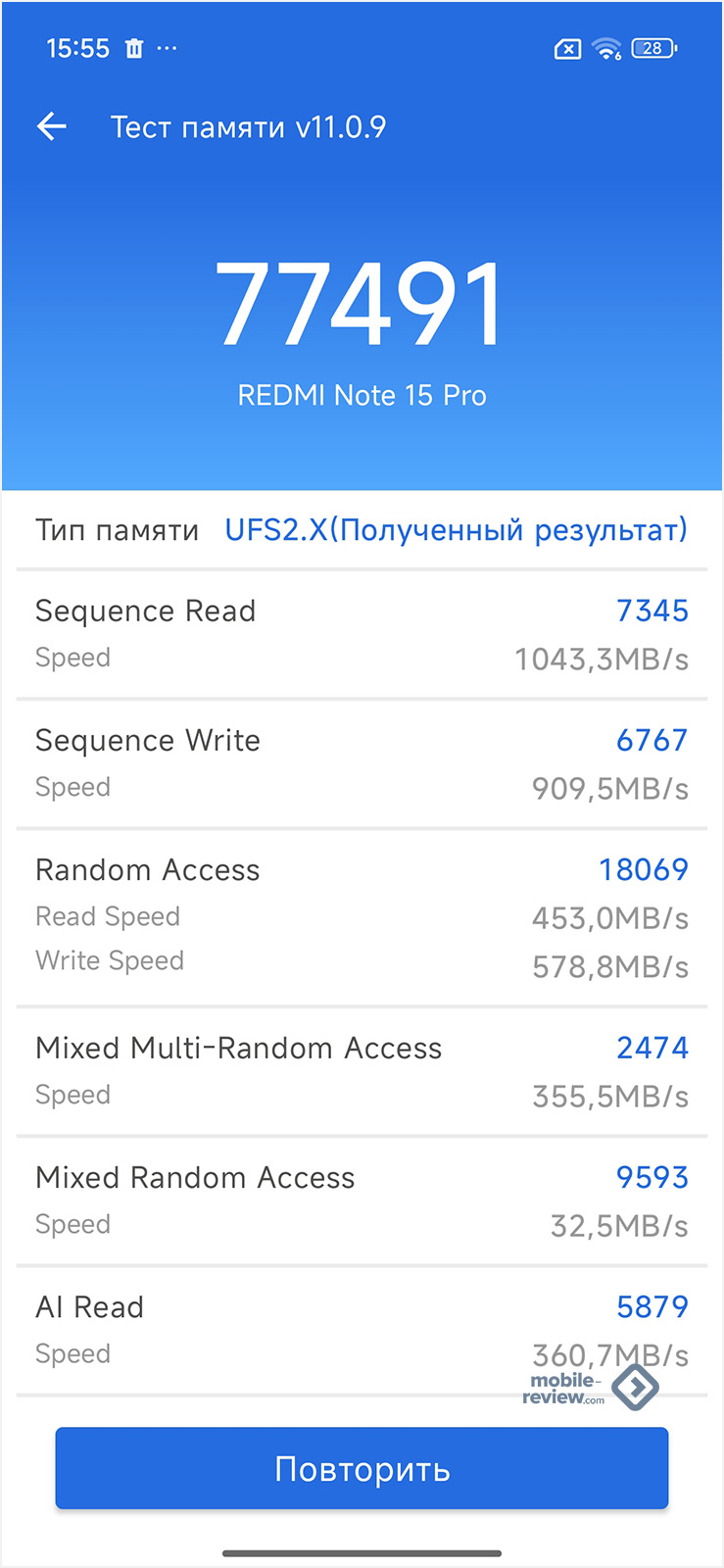Tap the back arrow icon
The image size is (724, 1568).
51,126
